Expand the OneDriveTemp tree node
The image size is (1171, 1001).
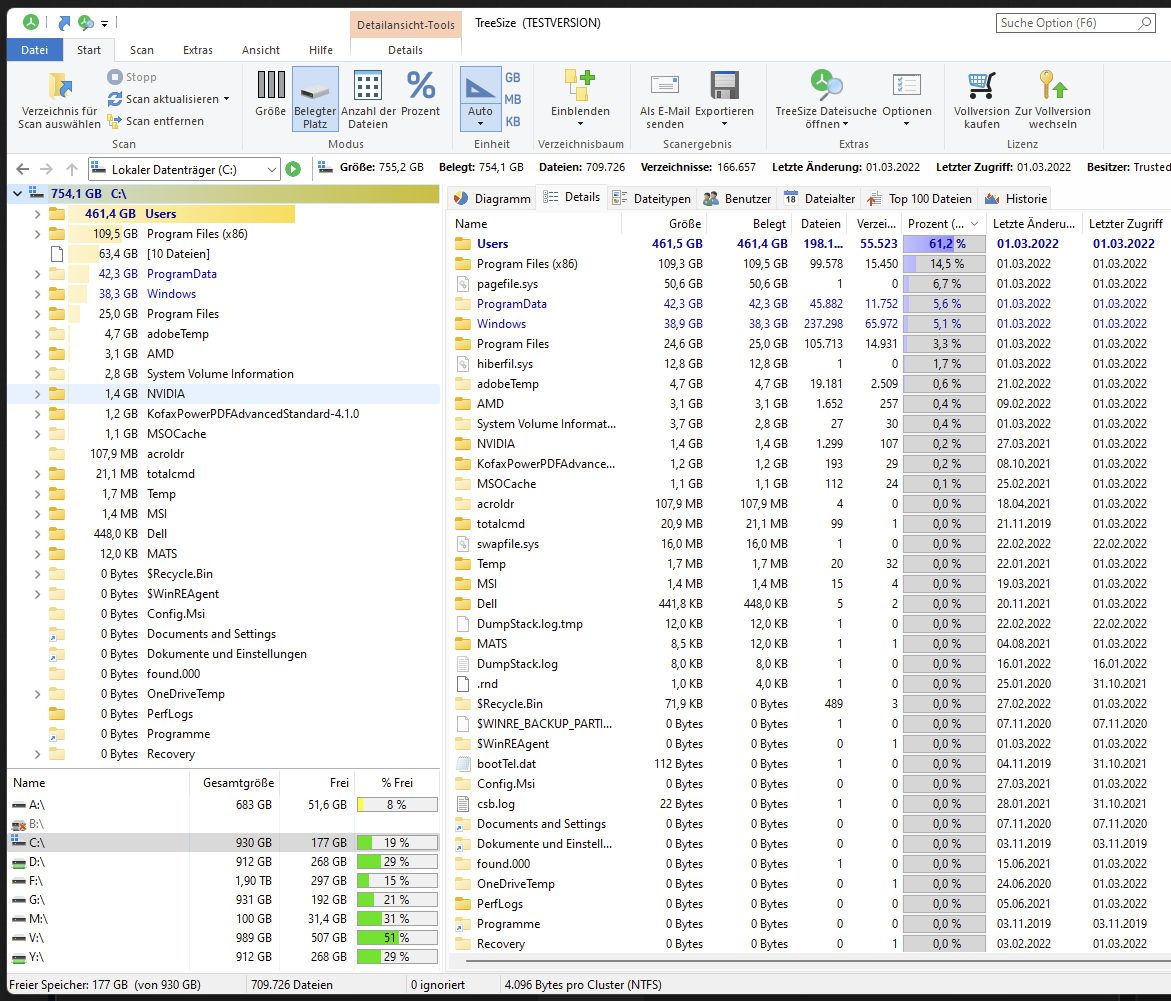(37, 694)
